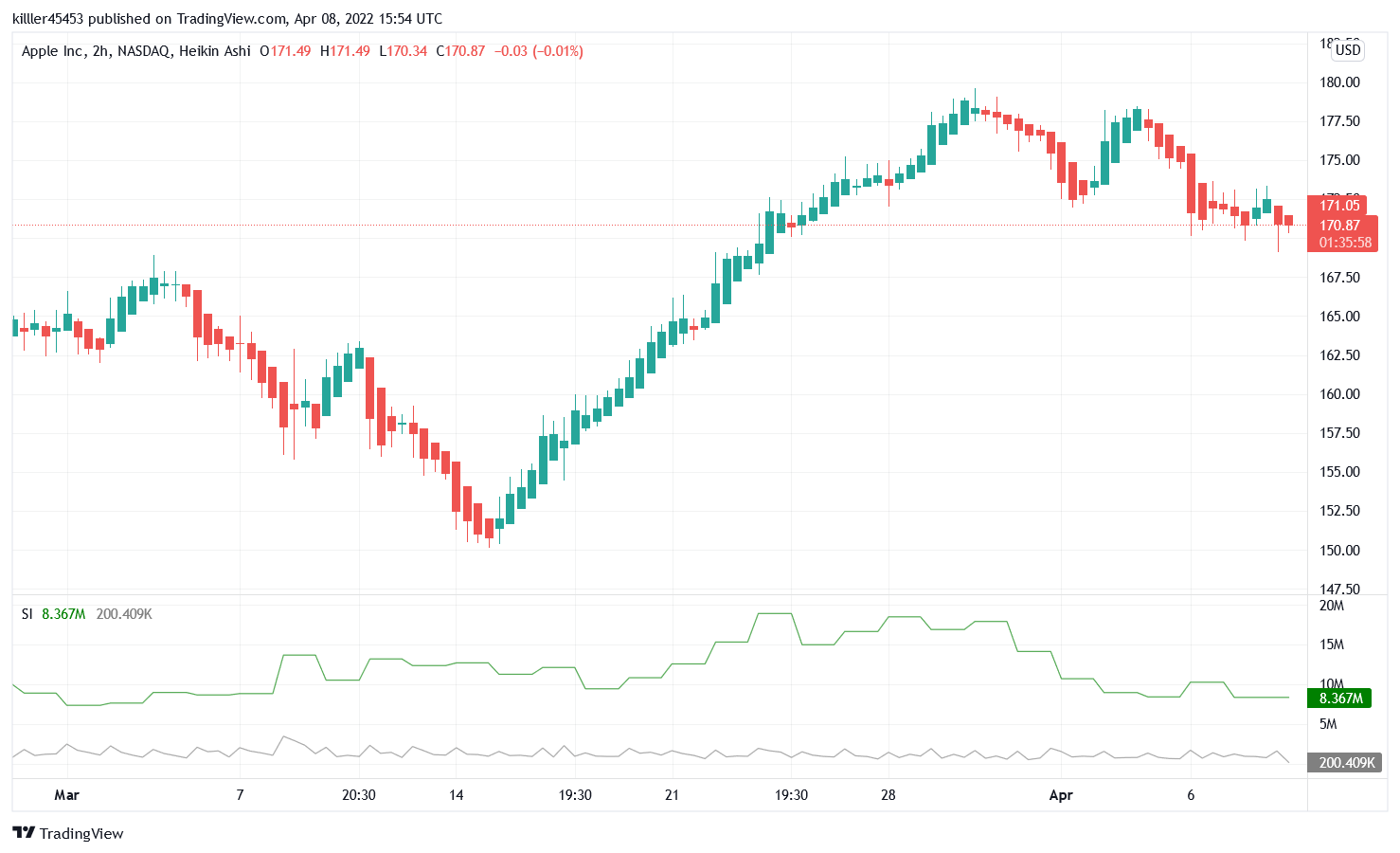Screen dimensions: 1400x853
Task: Click the green 8.367M axis label
Action: [1339, 699]
